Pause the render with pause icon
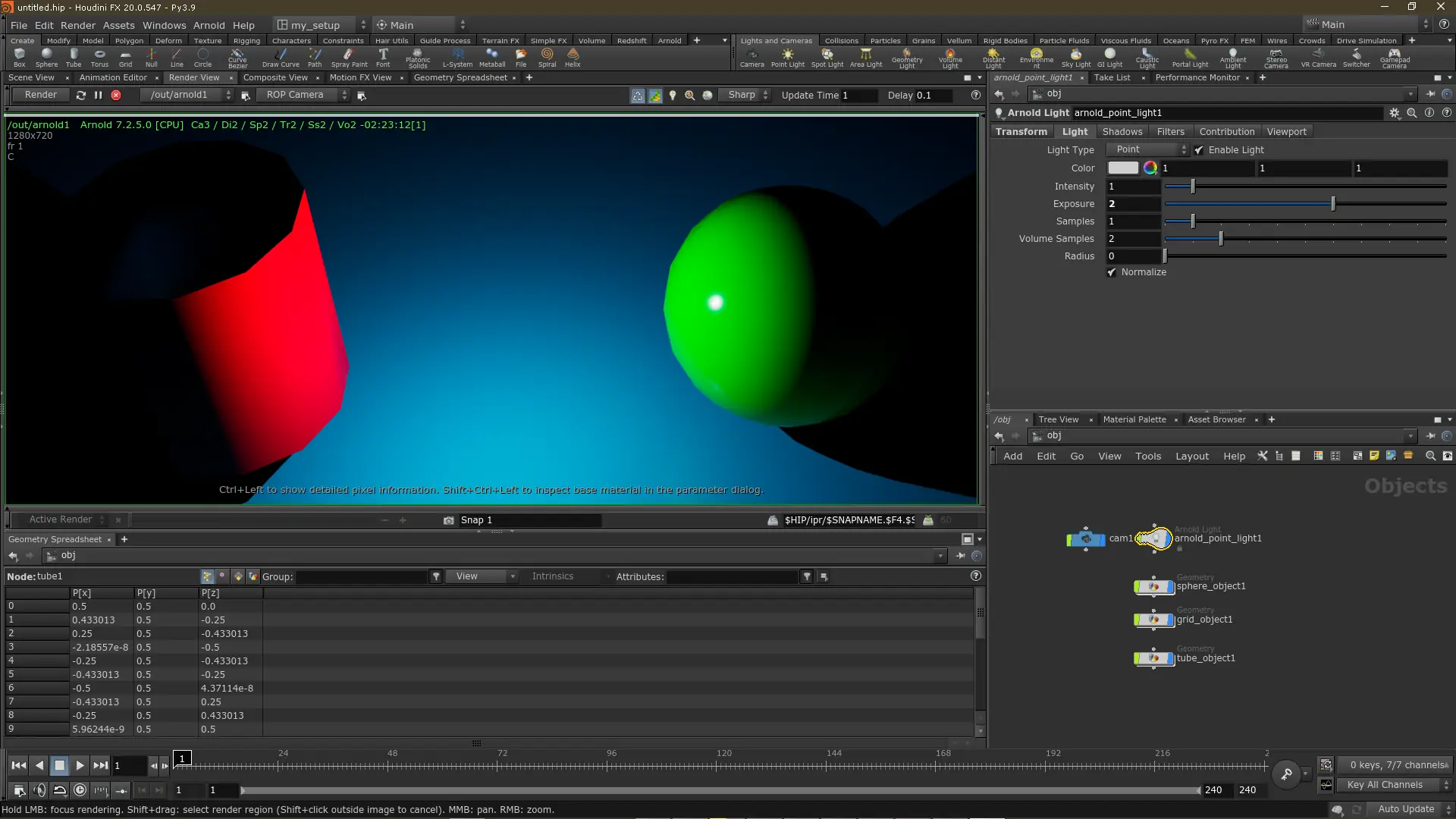 click(x=98, y=96)
